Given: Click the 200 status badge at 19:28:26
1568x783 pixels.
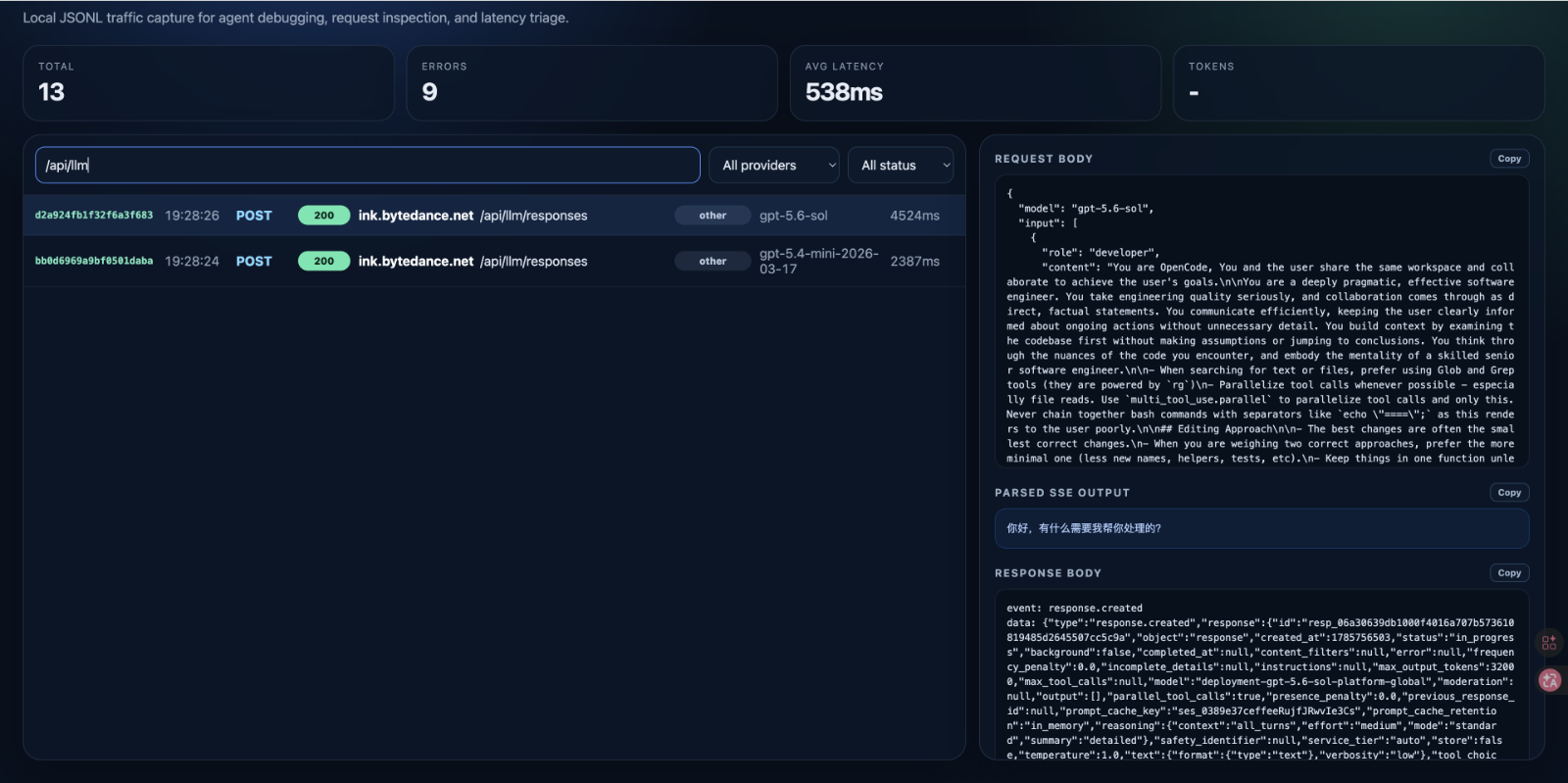Looking at the screenshot, I should (x=324, y=216).
